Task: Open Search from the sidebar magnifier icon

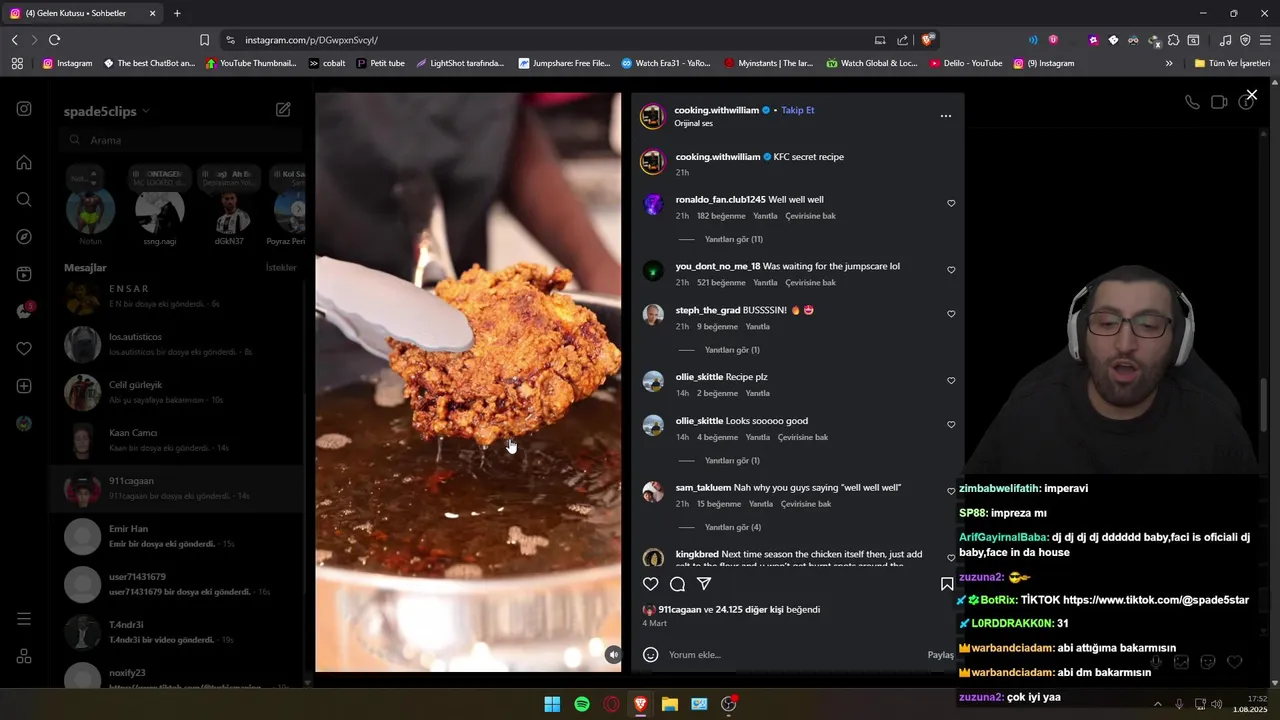Action: coord(24,199)
